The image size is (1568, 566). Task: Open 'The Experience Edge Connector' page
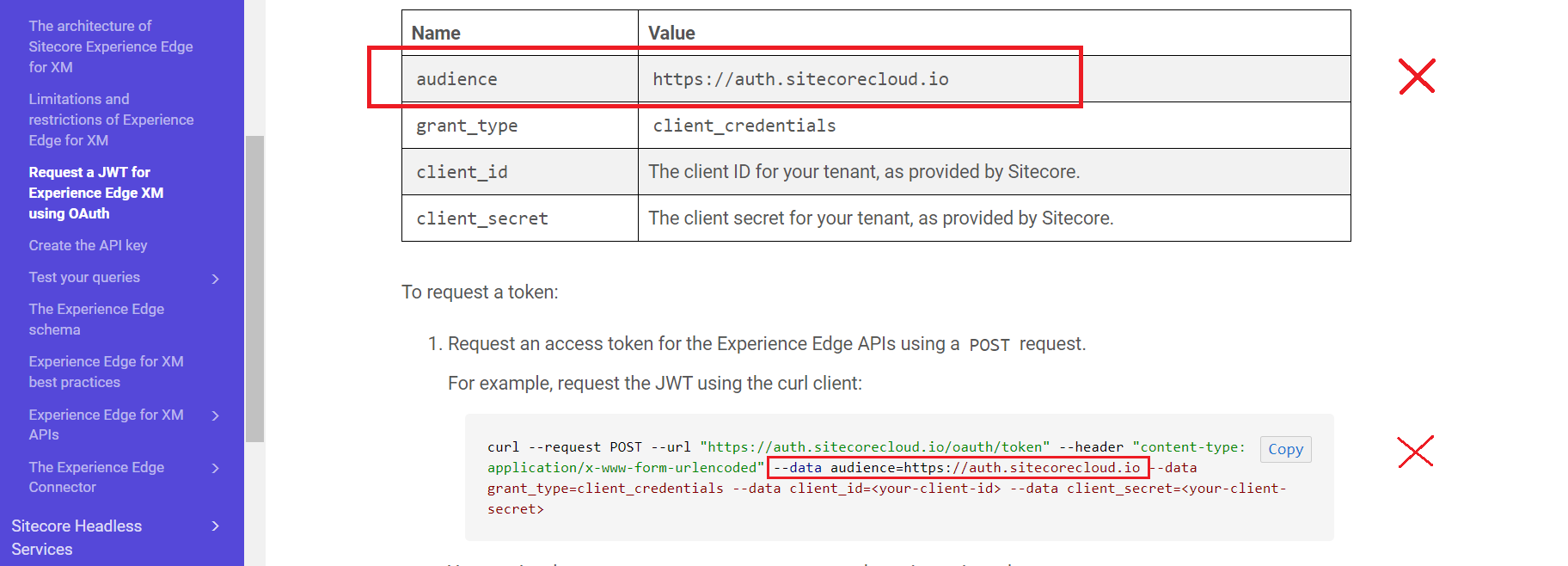pos(96,477)
